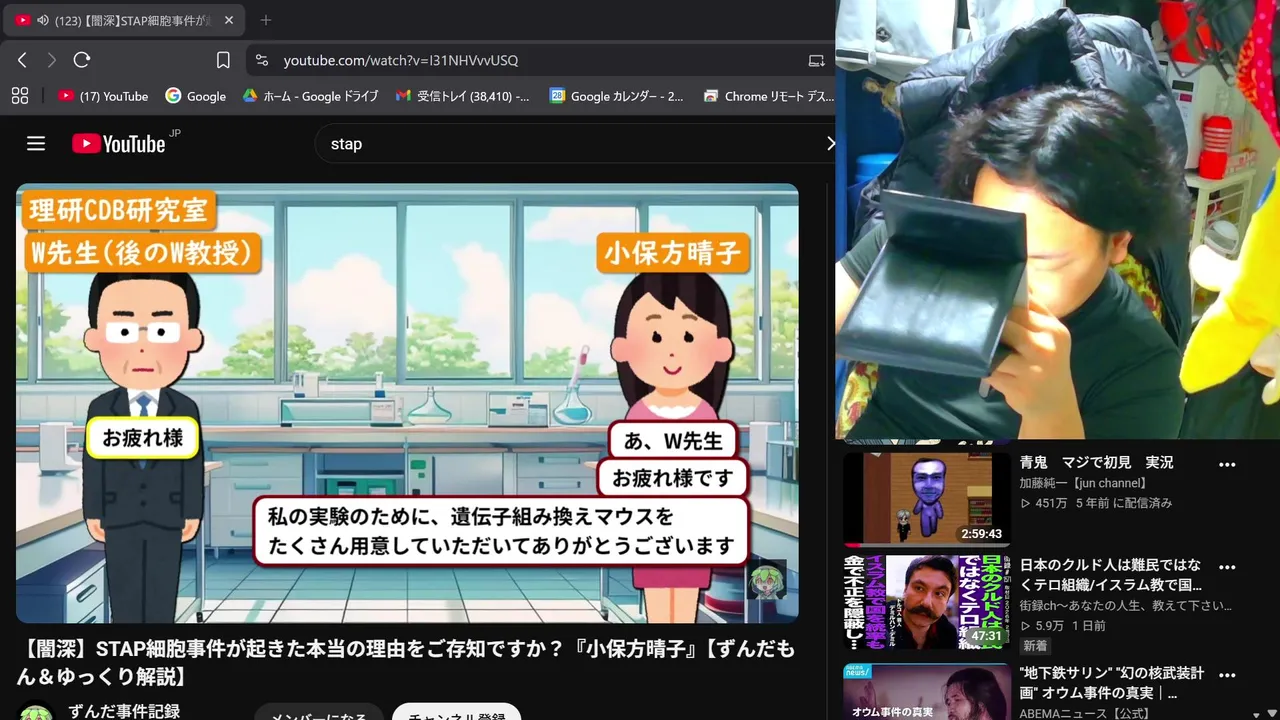Open a new browser tab

pos(265,20)
